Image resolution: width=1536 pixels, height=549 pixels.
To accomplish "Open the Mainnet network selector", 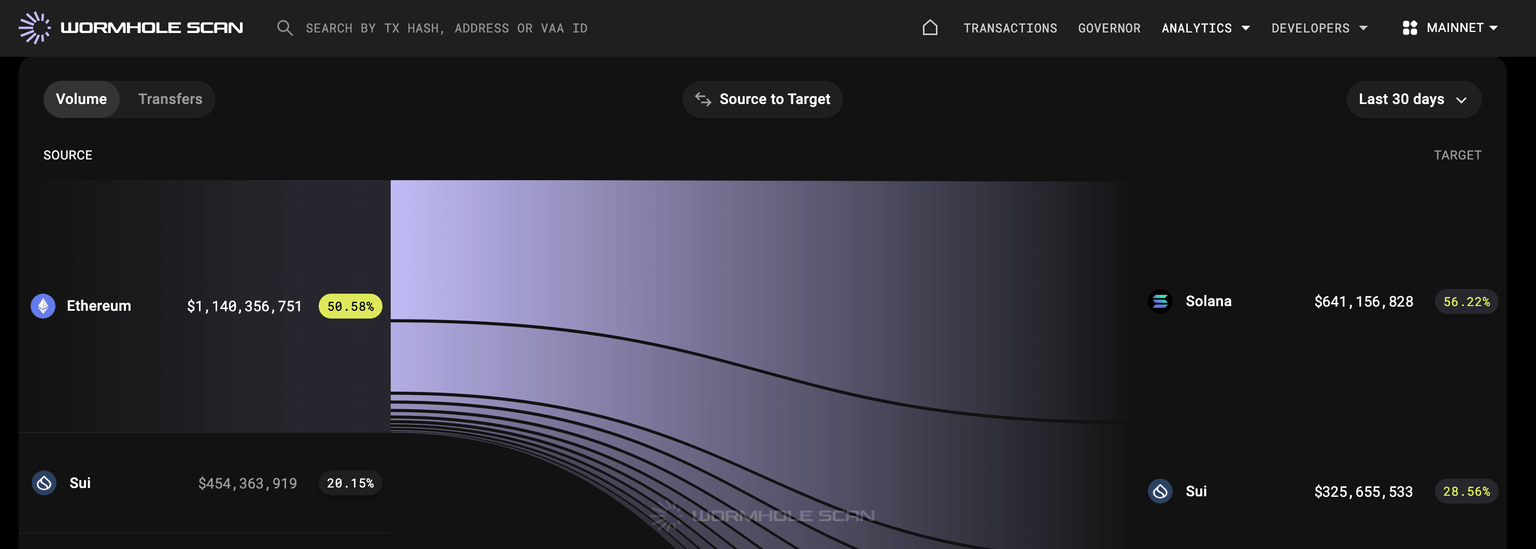I will click(1450, 28).
